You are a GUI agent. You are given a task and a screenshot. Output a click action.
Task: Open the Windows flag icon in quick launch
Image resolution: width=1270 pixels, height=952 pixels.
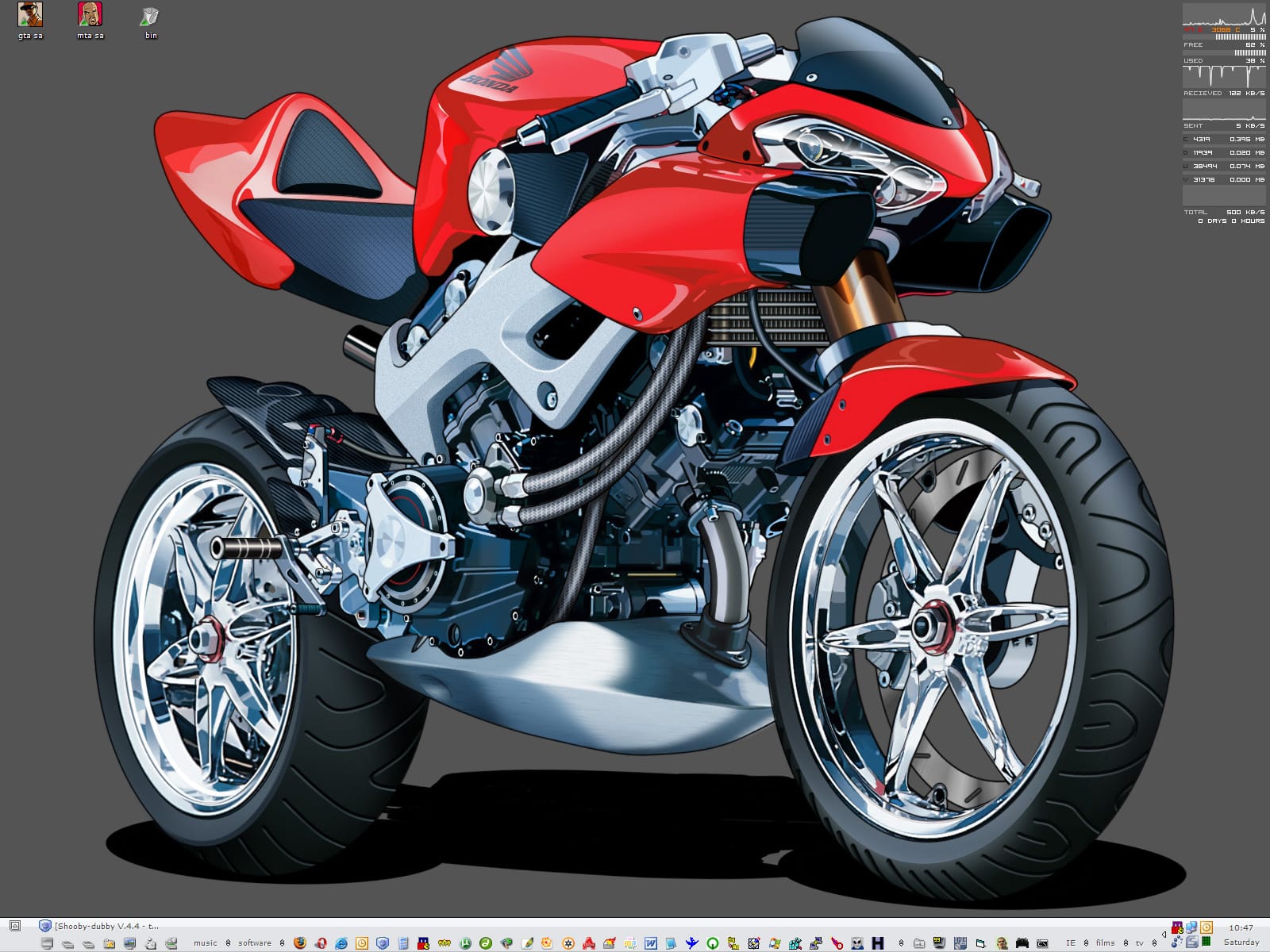(x=775, y=943)
